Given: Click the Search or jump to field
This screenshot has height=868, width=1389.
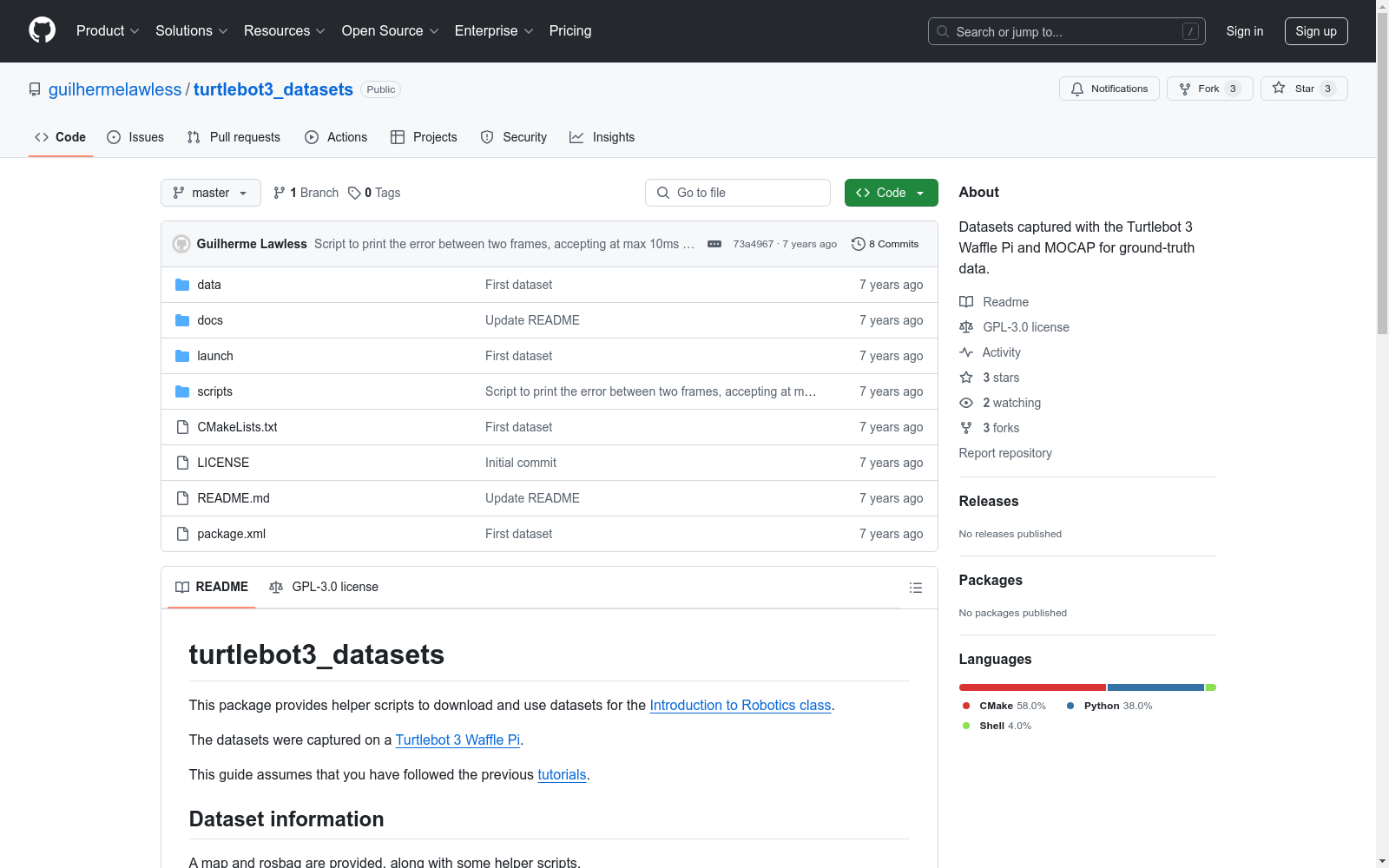Looking at the screenshot, I should [1067, 31].
